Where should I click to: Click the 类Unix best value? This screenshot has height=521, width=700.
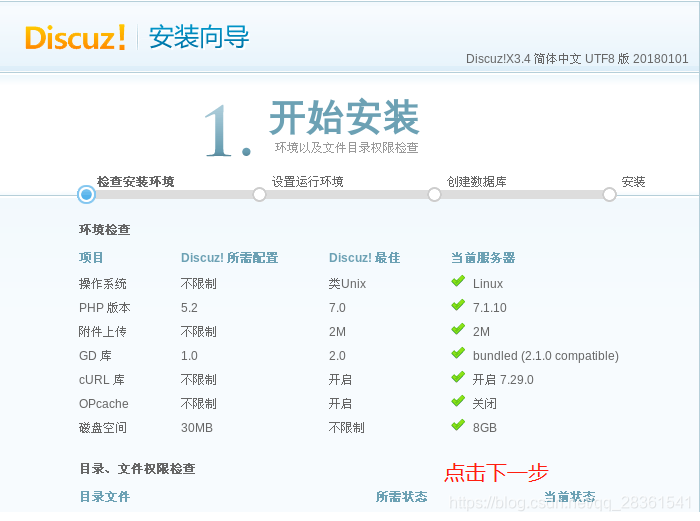tap(347, 283)
